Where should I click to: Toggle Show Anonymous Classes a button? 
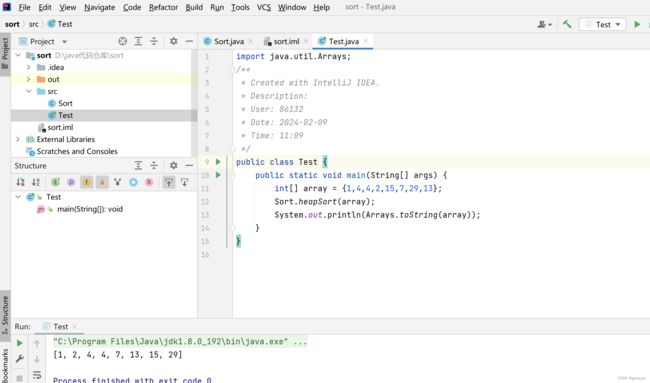[102, 182]
